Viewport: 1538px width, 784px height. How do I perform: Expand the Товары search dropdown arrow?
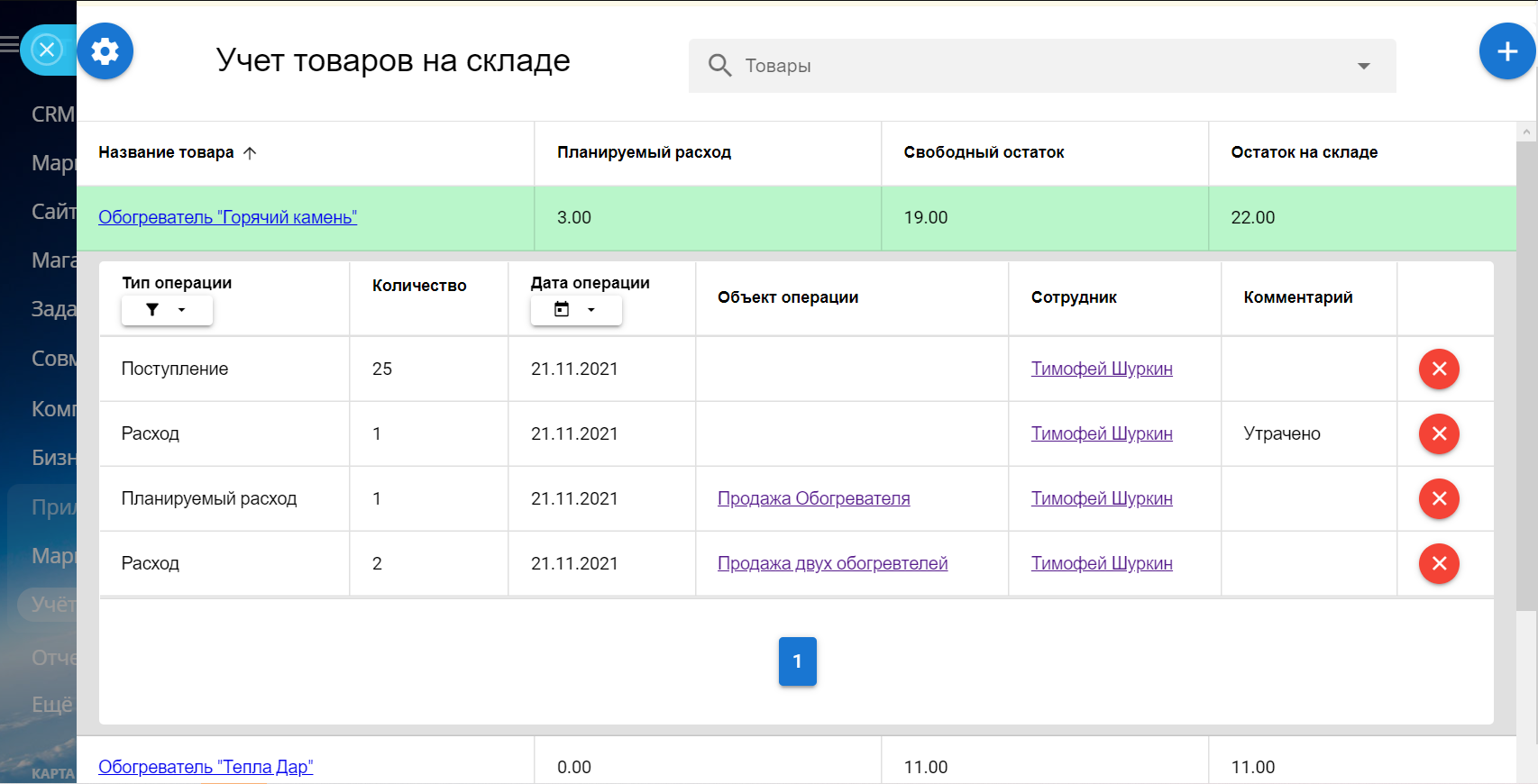click(x=1363, y=66)
